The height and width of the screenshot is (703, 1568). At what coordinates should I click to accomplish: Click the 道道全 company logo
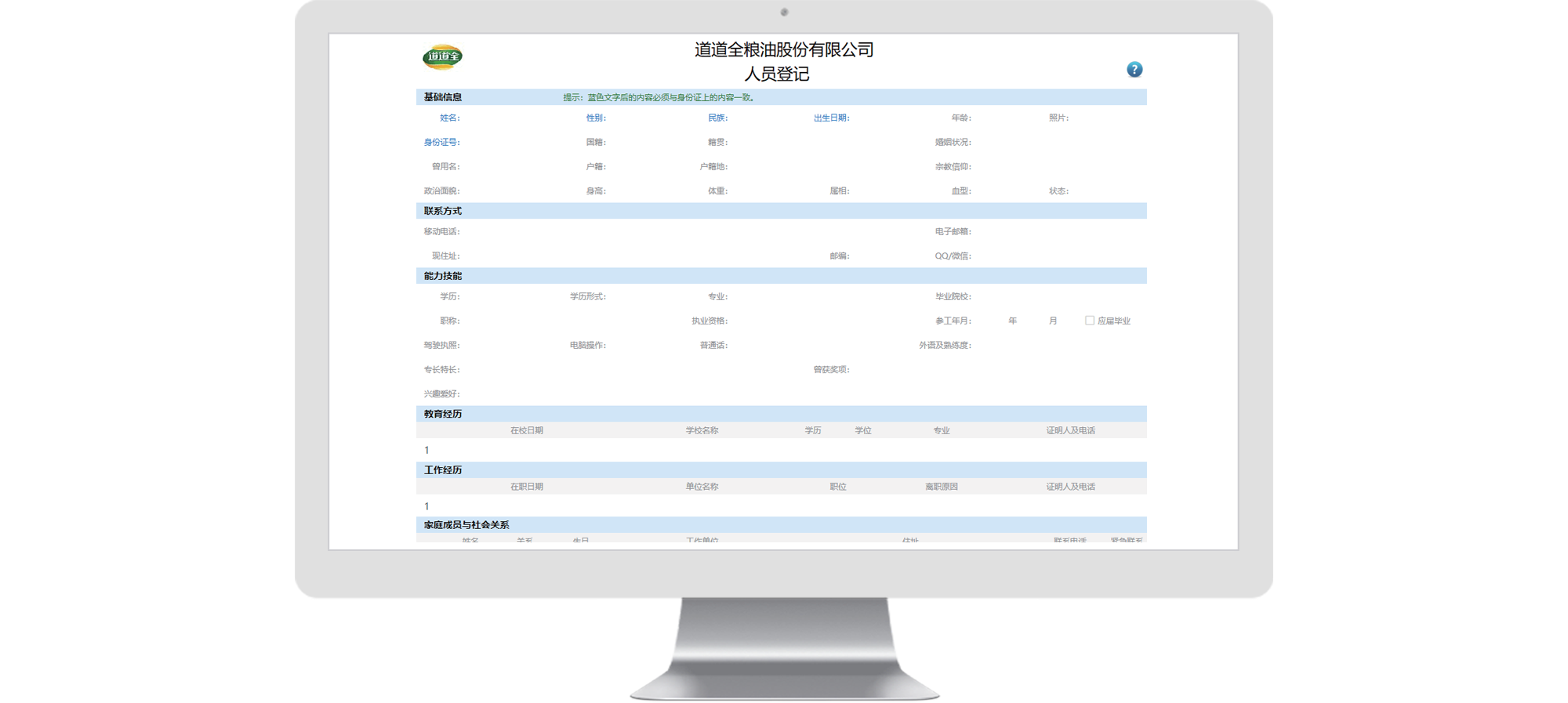pyautogui.click(x=442, y=56)
